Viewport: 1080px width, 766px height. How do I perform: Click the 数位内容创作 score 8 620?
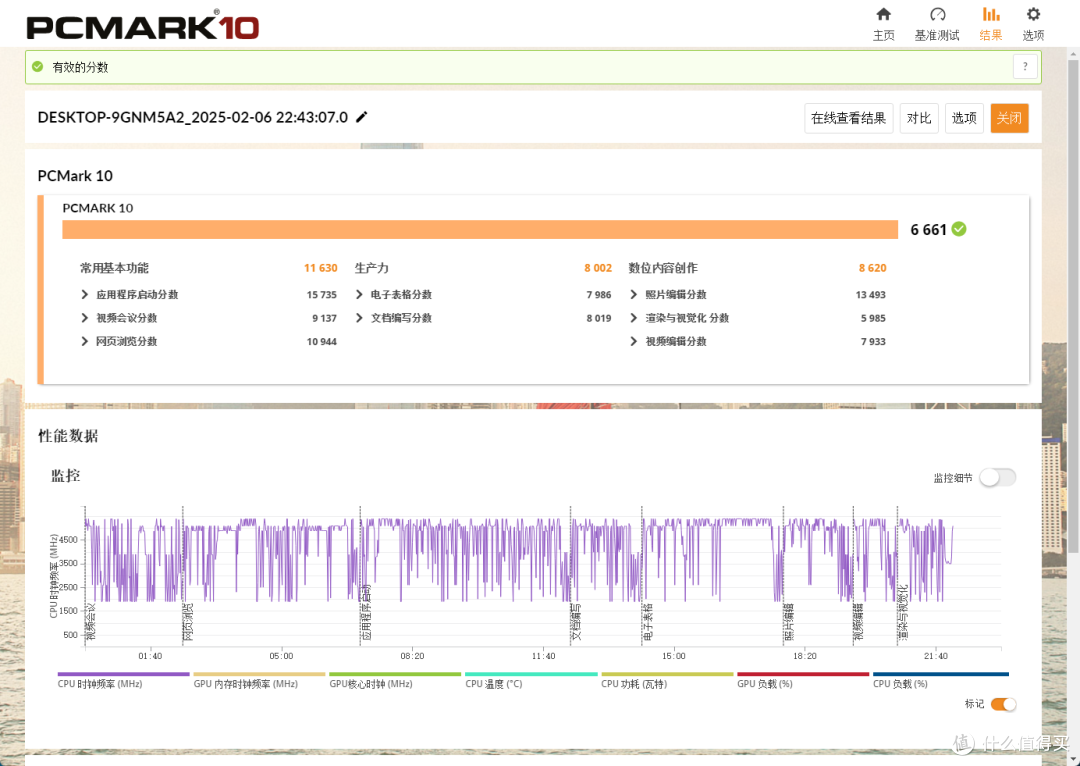(872, 268)
